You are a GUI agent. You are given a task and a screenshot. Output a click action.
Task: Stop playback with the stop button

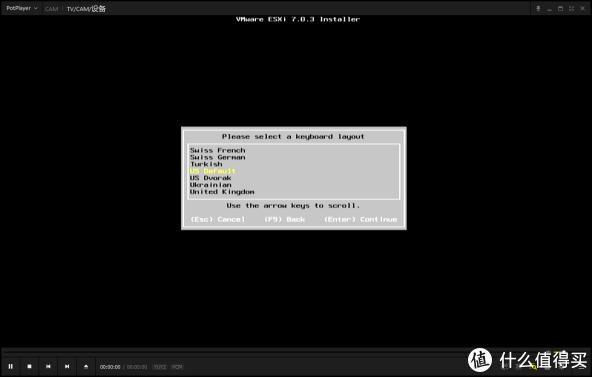coord(29,366)
